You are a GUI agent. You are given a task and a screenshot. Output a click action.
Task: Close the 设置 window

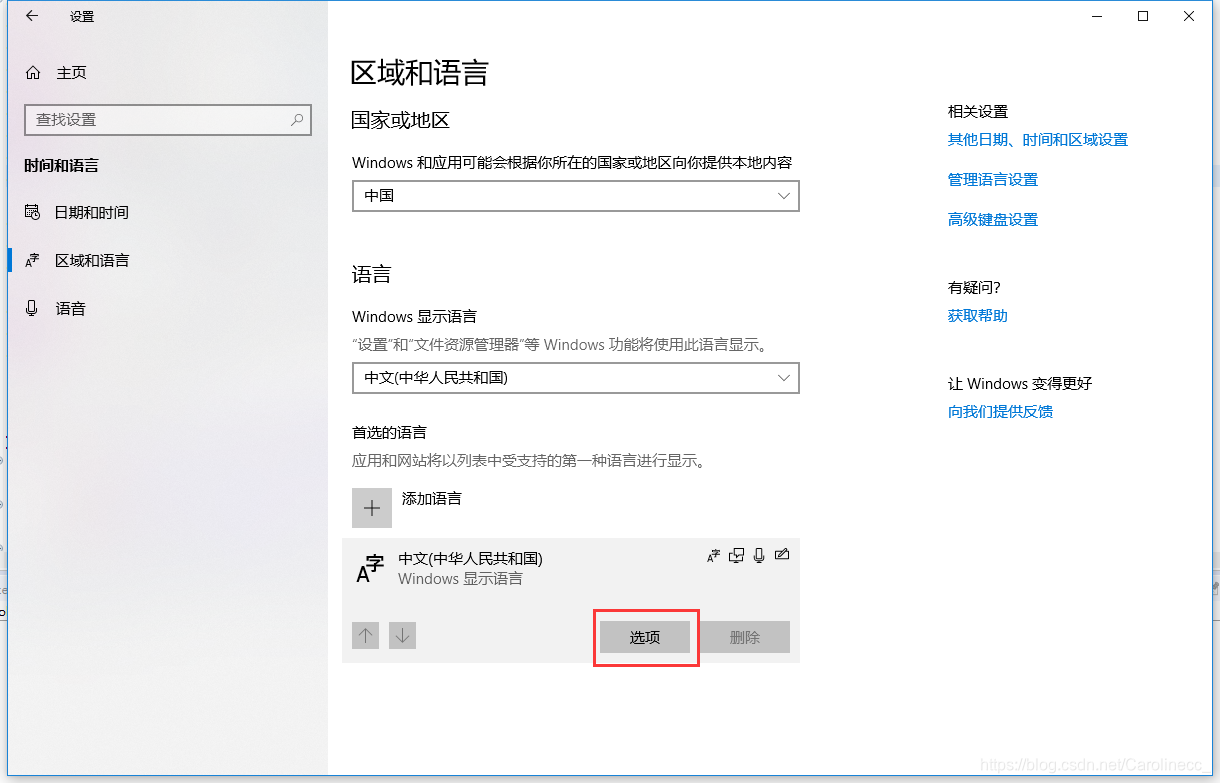tap(1189, 16)
